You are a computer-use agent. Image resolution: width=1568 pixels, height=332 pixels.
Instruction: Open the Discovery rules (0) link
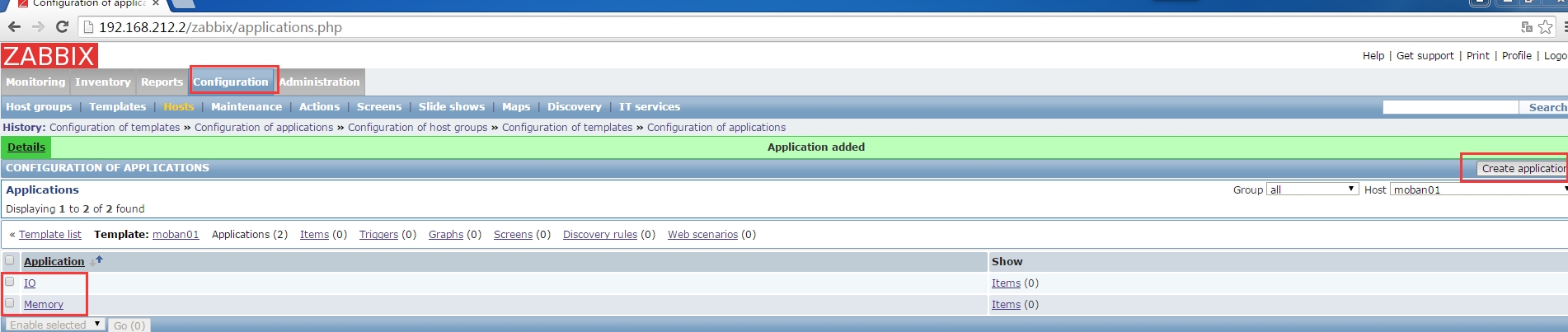(x=600, y=234)
